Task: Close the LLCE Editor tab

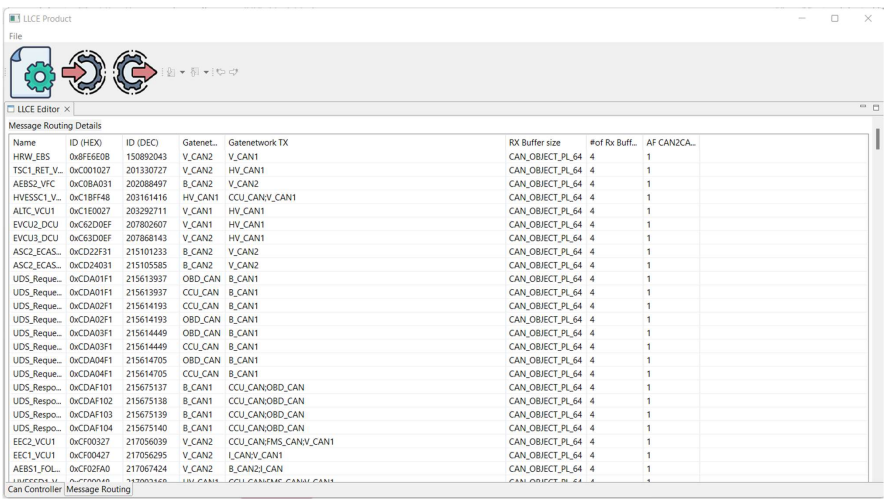Action: [68, 109]
